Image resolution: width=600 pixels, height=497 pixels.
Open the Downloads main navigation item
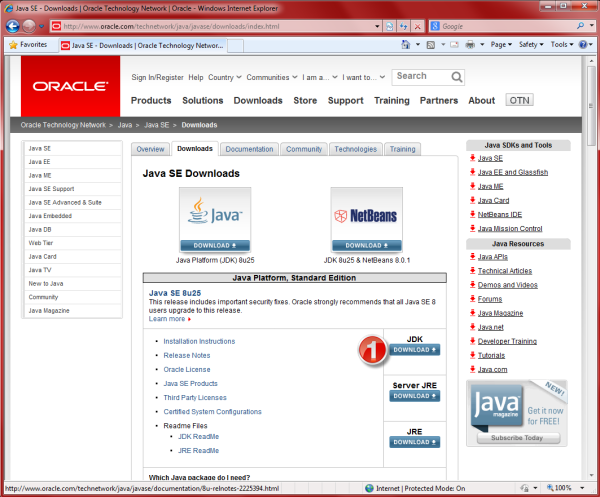point(258,101)
